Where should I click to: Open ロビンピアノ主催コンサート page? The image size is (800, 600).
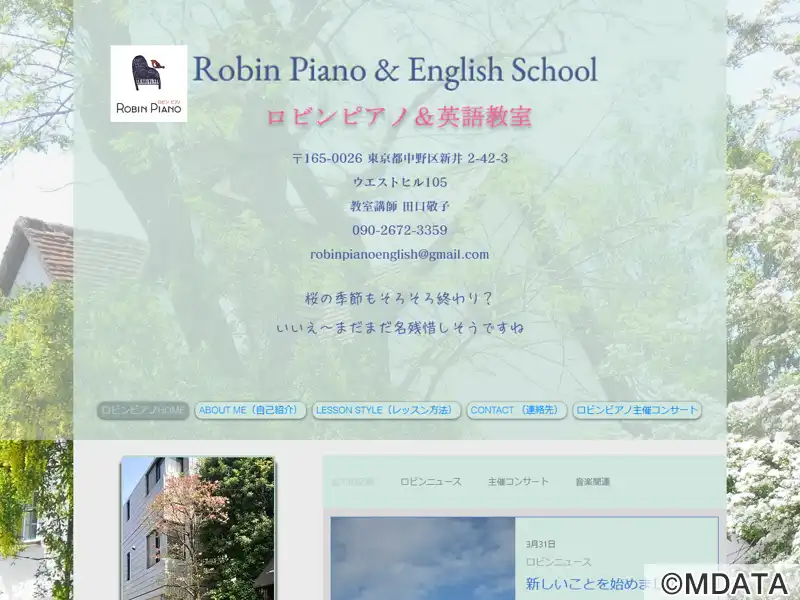point(637,410)
